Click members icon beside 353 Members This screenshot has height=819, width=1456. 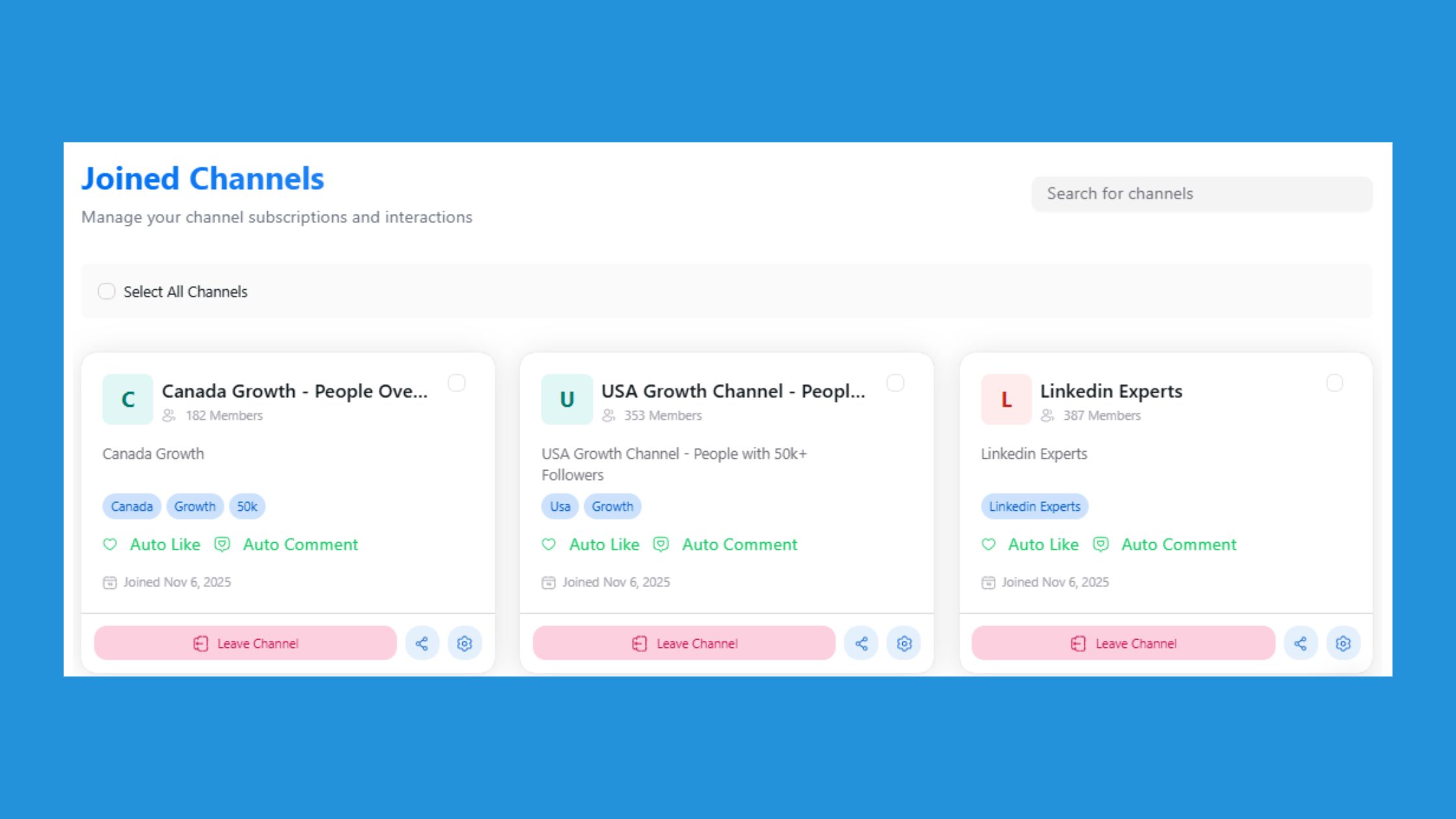tap(608, 415)
